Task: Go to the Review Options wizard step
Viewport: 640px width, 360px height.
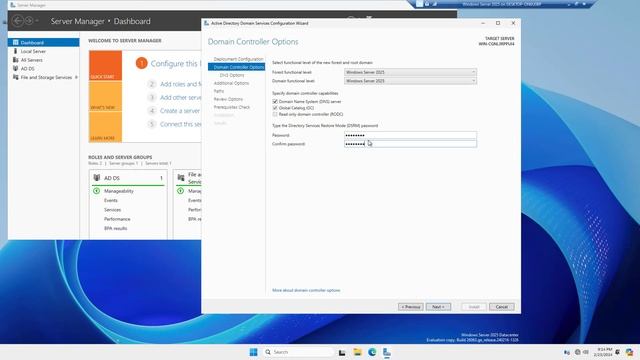Action: (228, 99)
